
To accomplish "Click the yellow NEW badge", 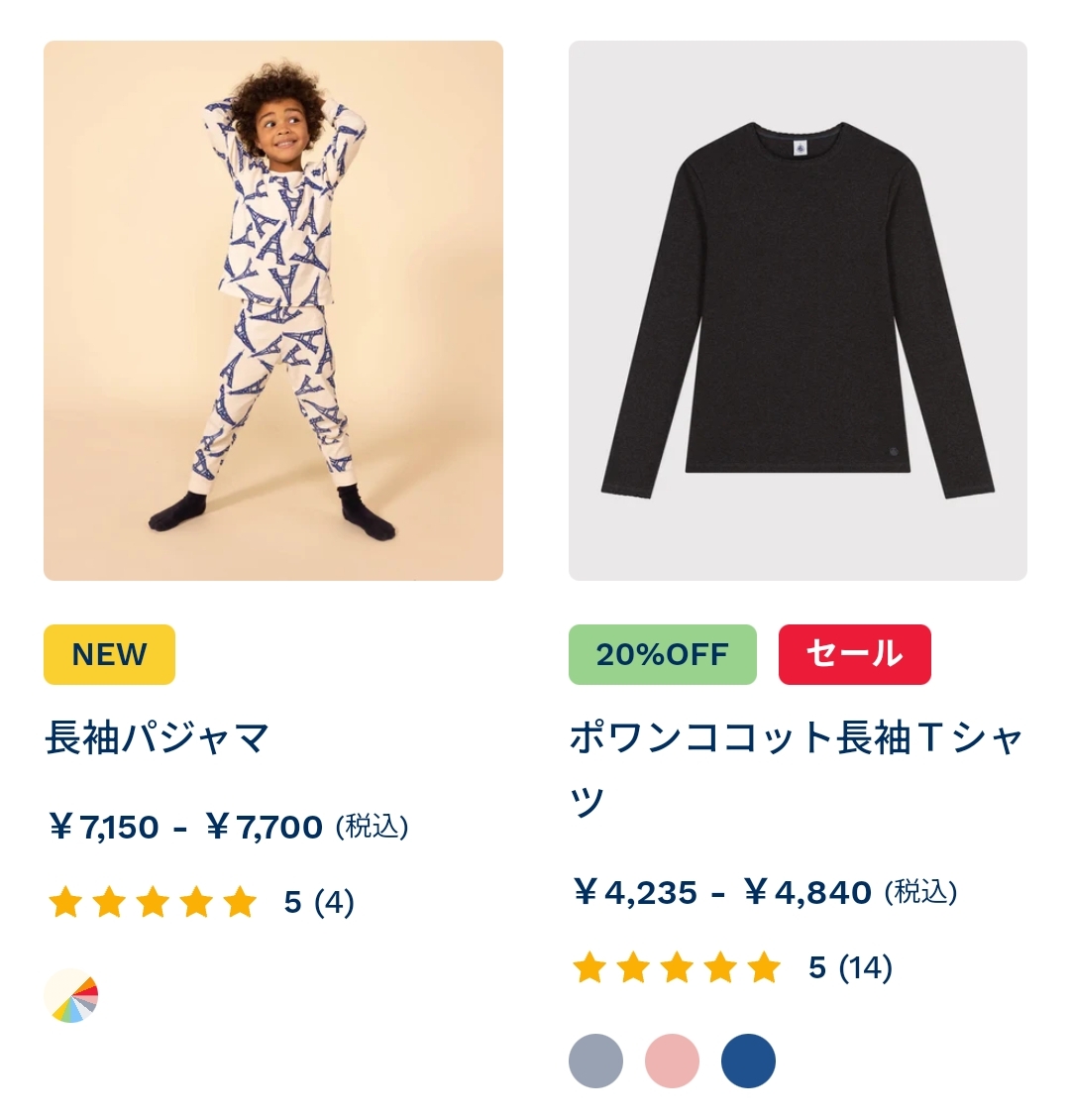I will (109, 654).
